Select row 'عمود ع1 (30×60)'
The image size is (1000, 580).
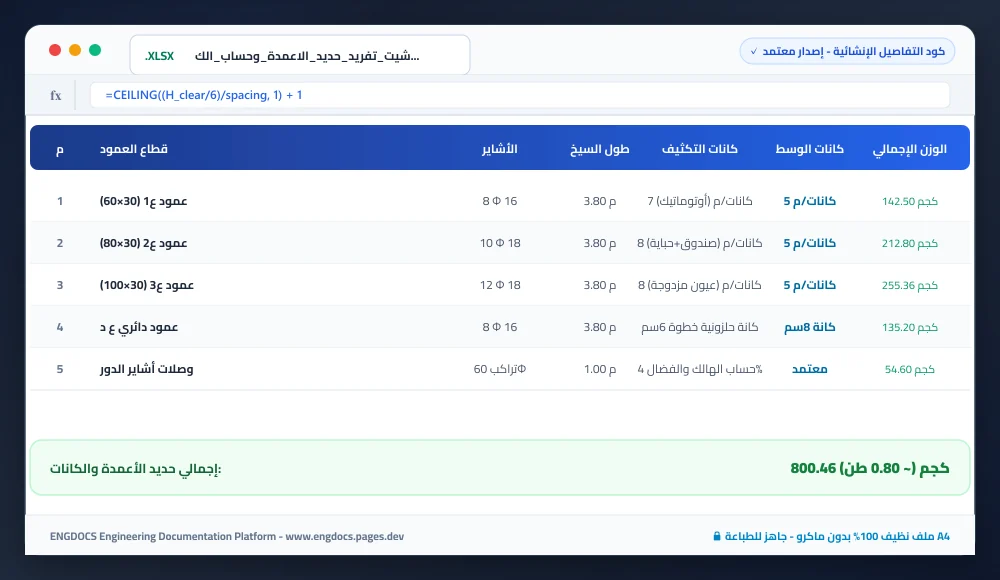(500, 201)
